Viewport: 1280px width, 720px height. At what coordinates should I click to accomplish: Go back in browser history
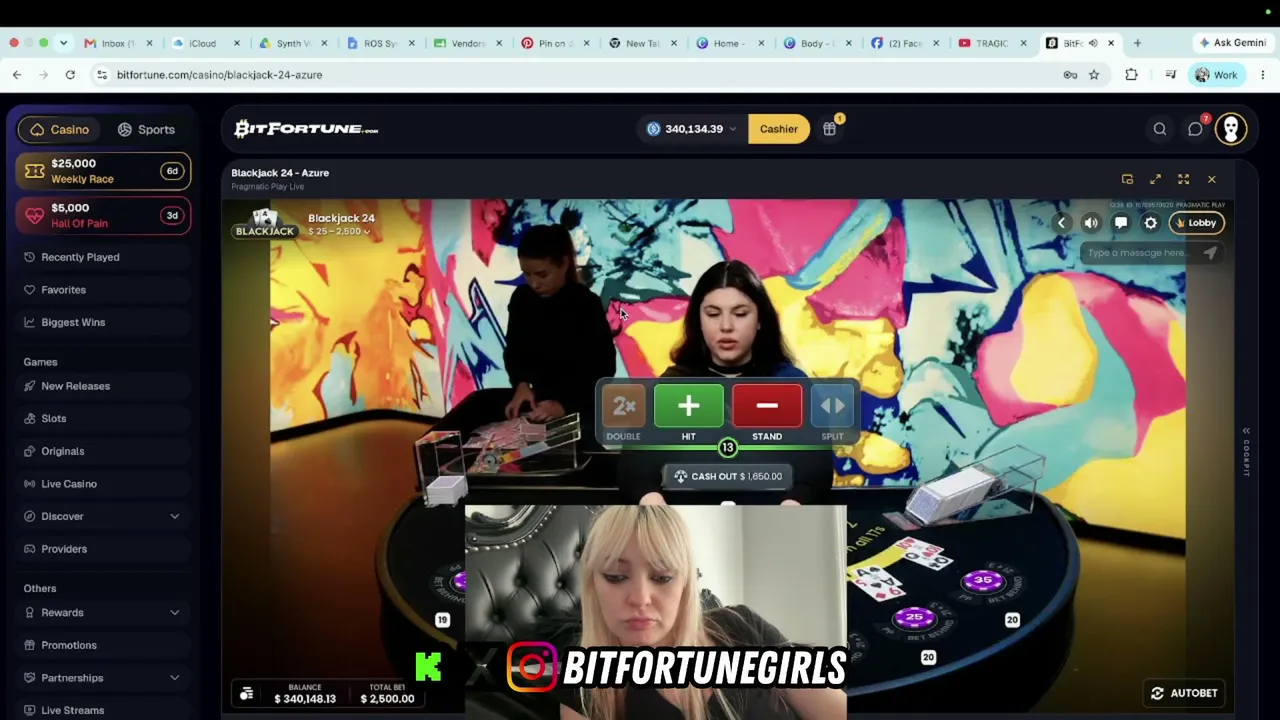pyautogui.click(x=17, y=75)
